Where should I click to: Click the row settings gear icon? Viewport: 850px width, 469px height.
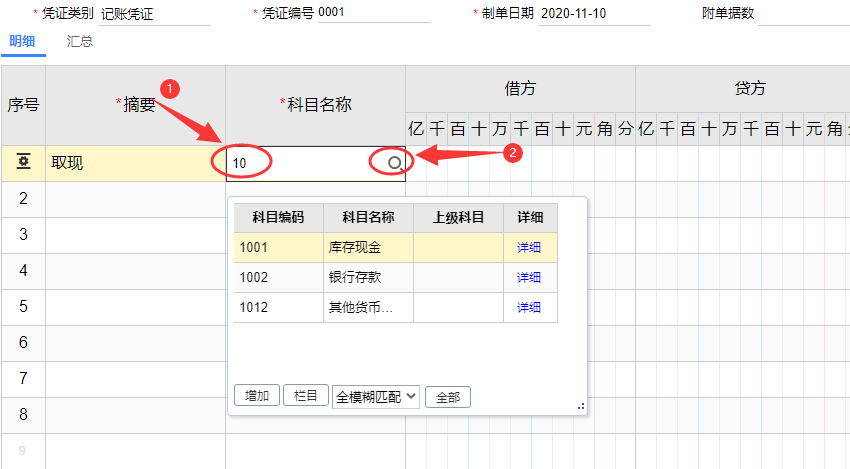23,162
